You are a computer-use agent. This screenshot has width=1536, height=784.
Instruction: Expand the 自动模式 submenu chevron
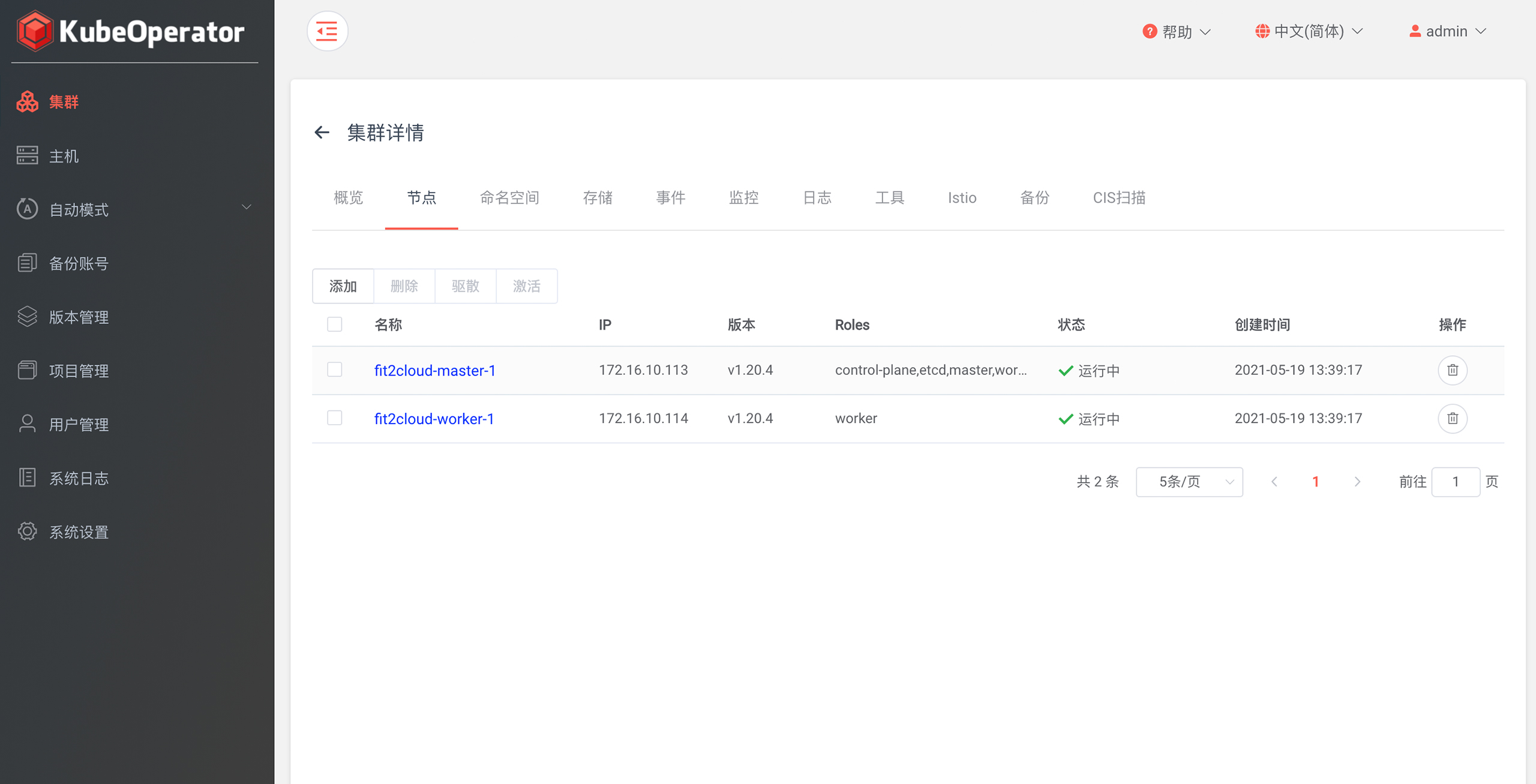tap(246, 208)
